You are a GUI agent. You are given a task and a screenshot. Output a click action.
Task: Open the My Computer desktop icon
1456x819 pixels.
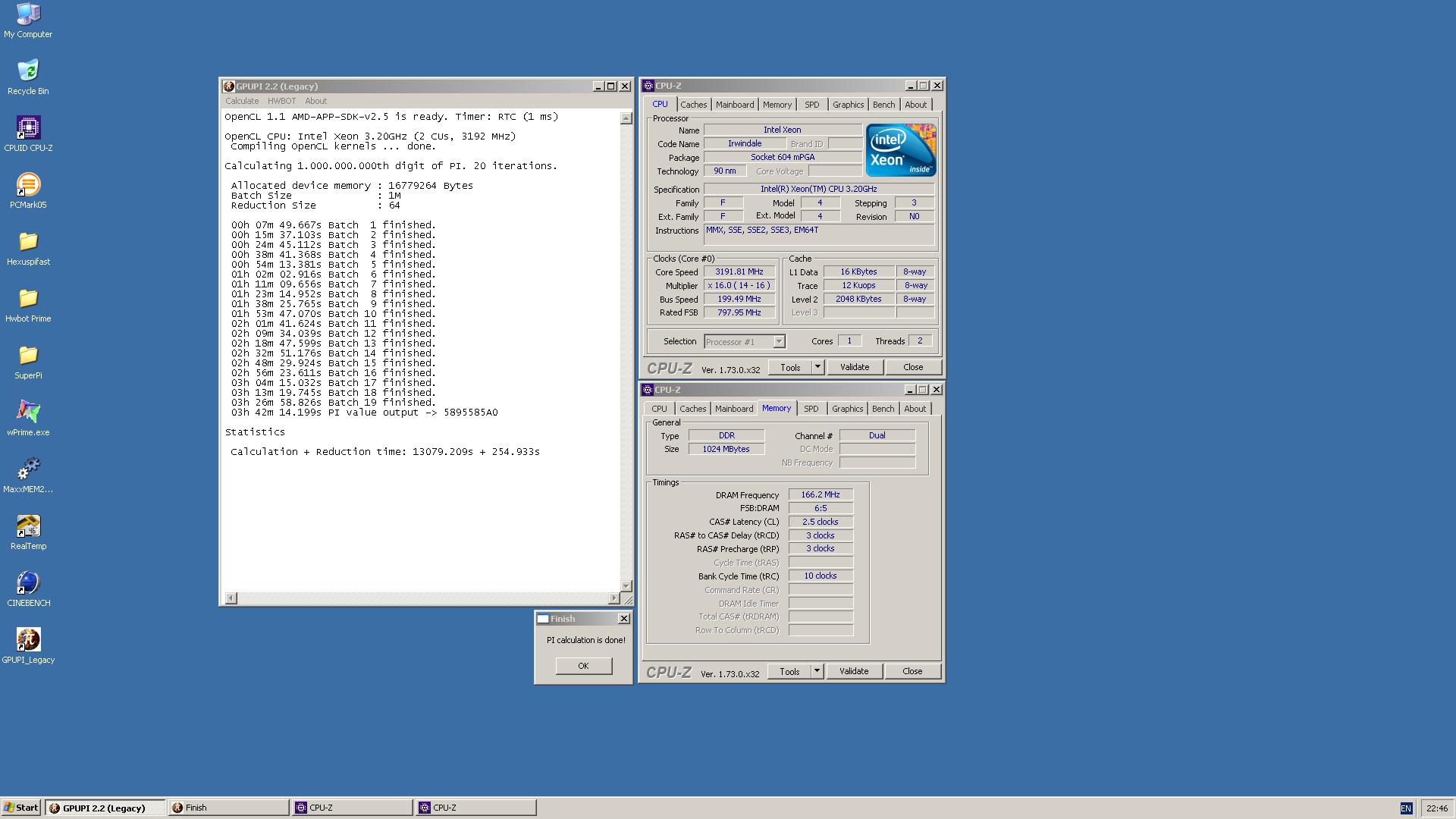pyautogui.click(x=28, y=20)
